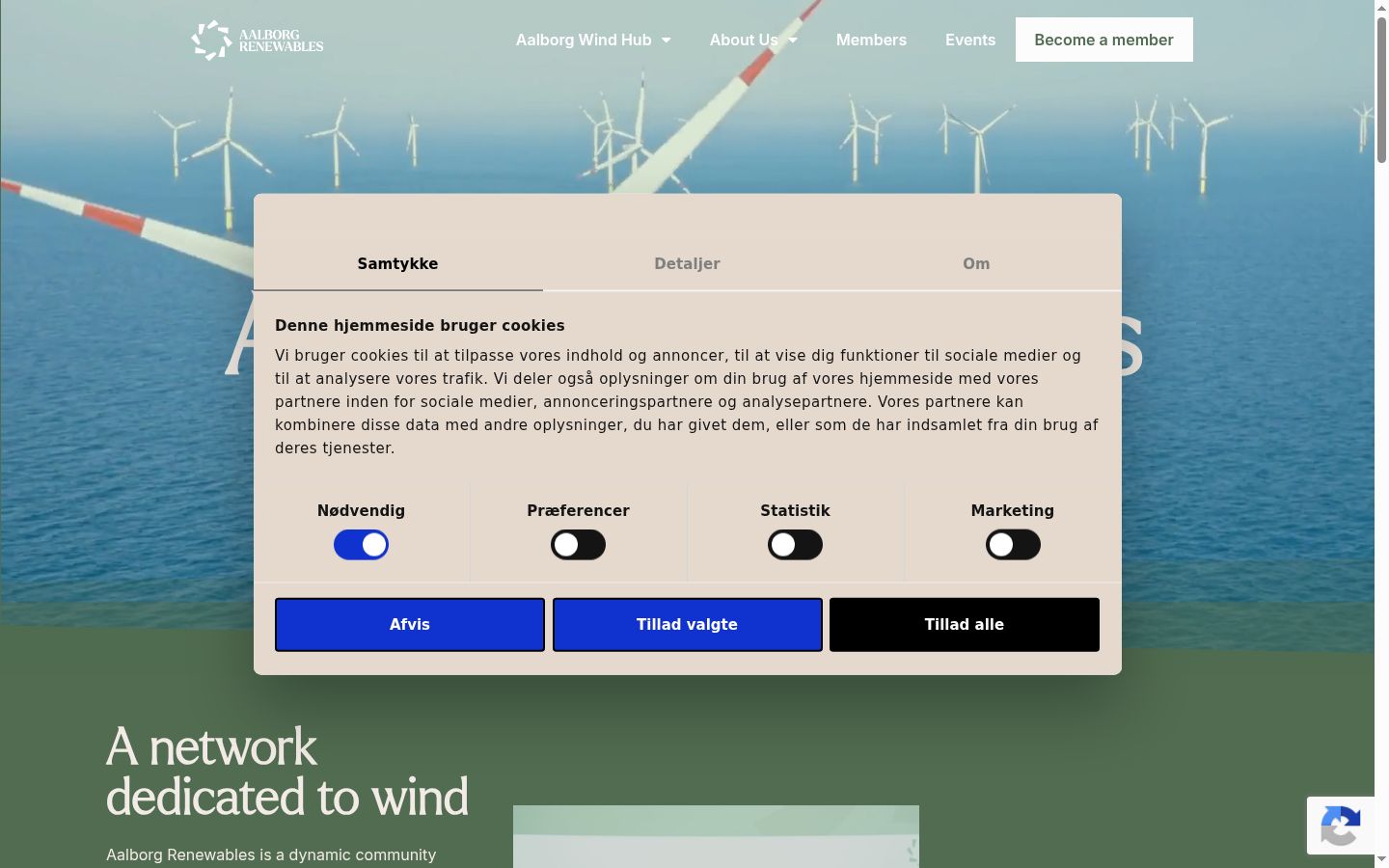Click the 'Aalborg Renewables is a dynamic community' text
Screen dimensions: 1389x868
pyautogui.click(x=271, y=854)
